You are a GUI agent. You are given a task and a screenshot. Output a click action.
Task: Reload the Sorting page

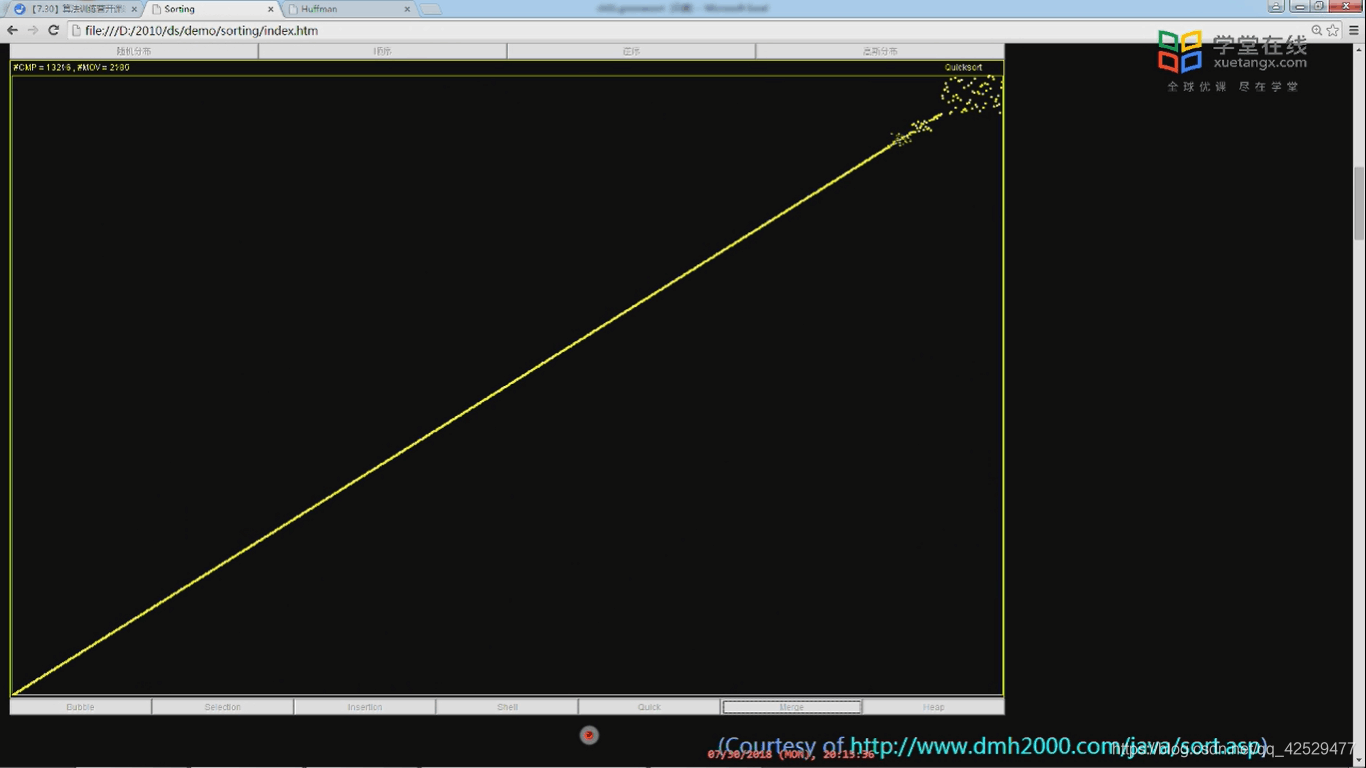pyautogui.click(x=54, y=31)
